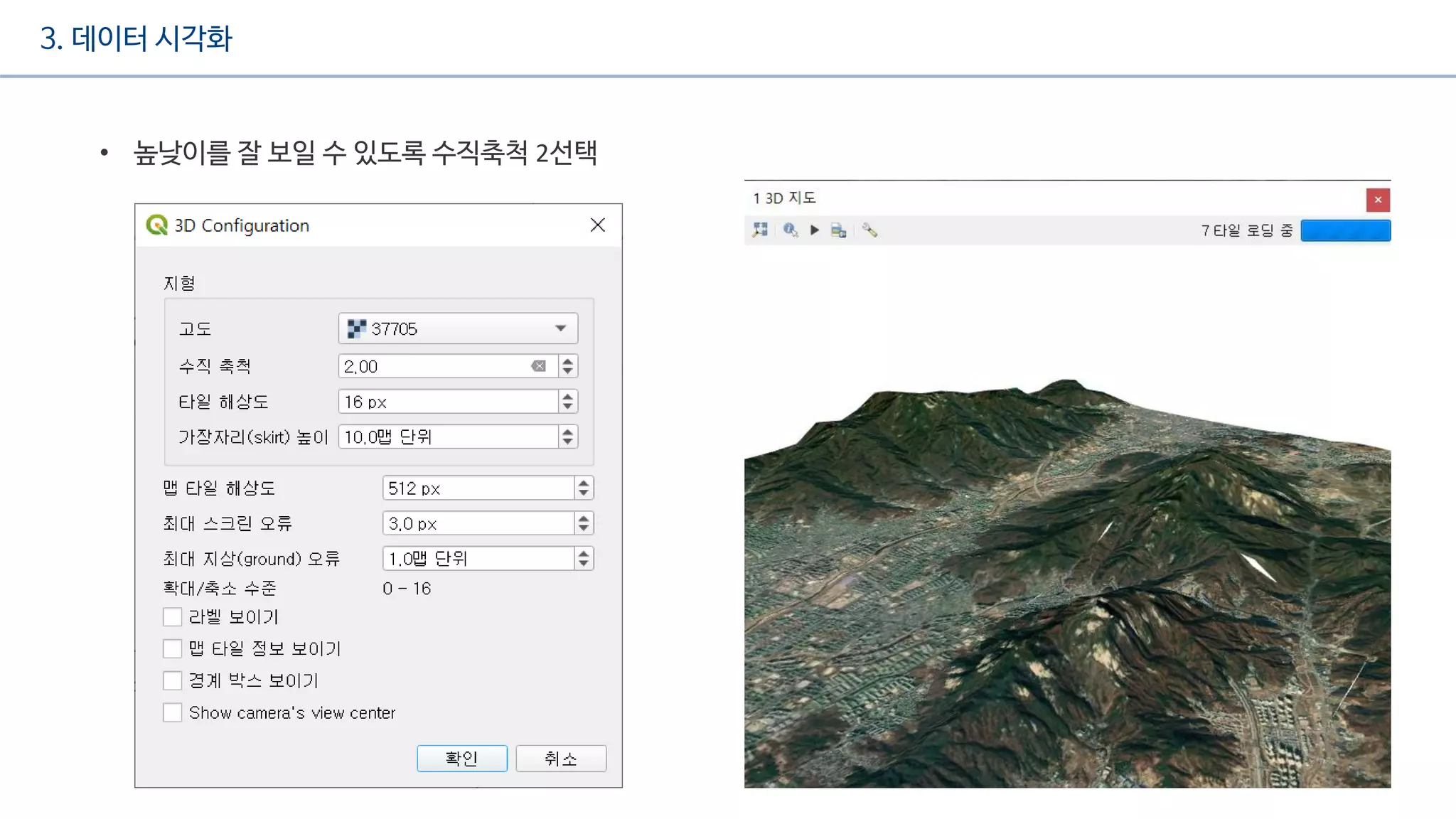
Task: Decrease 최대 스크린 오류 with the down arrow
Action: [584, 528]
